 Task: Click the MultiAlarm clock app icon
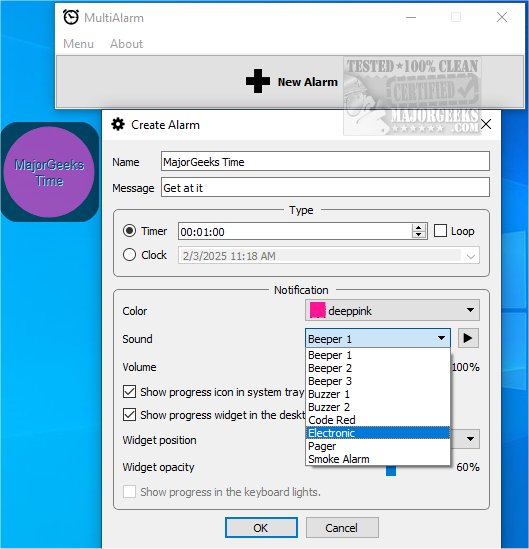click(x=71, y=17)
